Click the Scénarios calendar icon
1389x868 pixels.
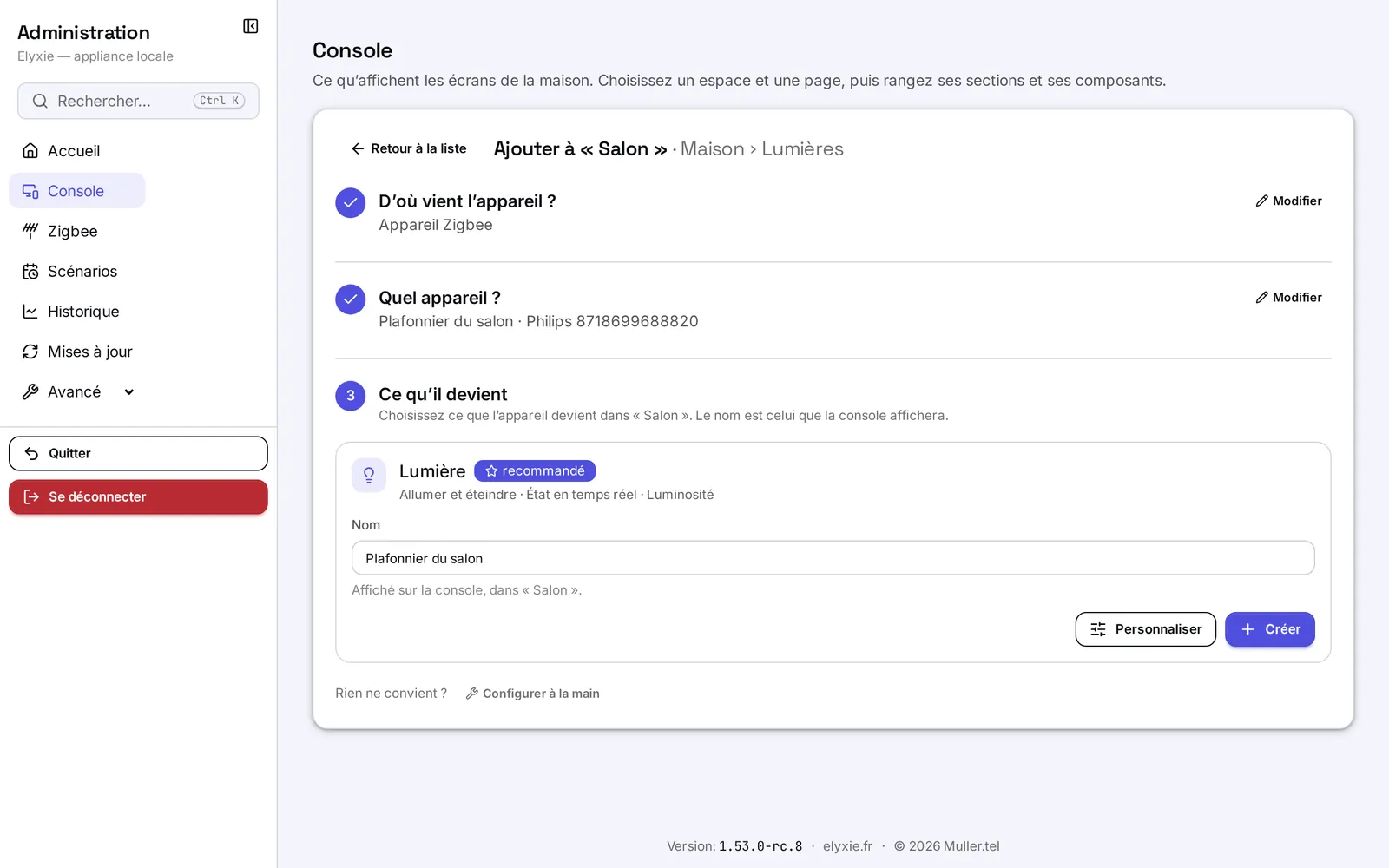click(x=30, y=272)
